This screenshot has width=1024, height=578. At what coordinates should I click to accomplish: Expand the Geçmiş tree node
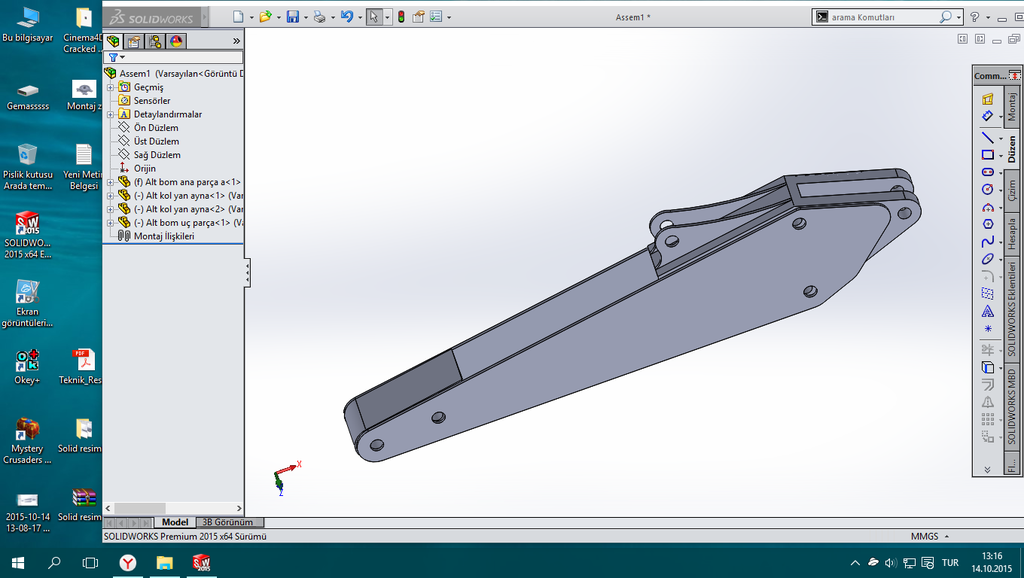pyautogui.click(x=111, y=87)
